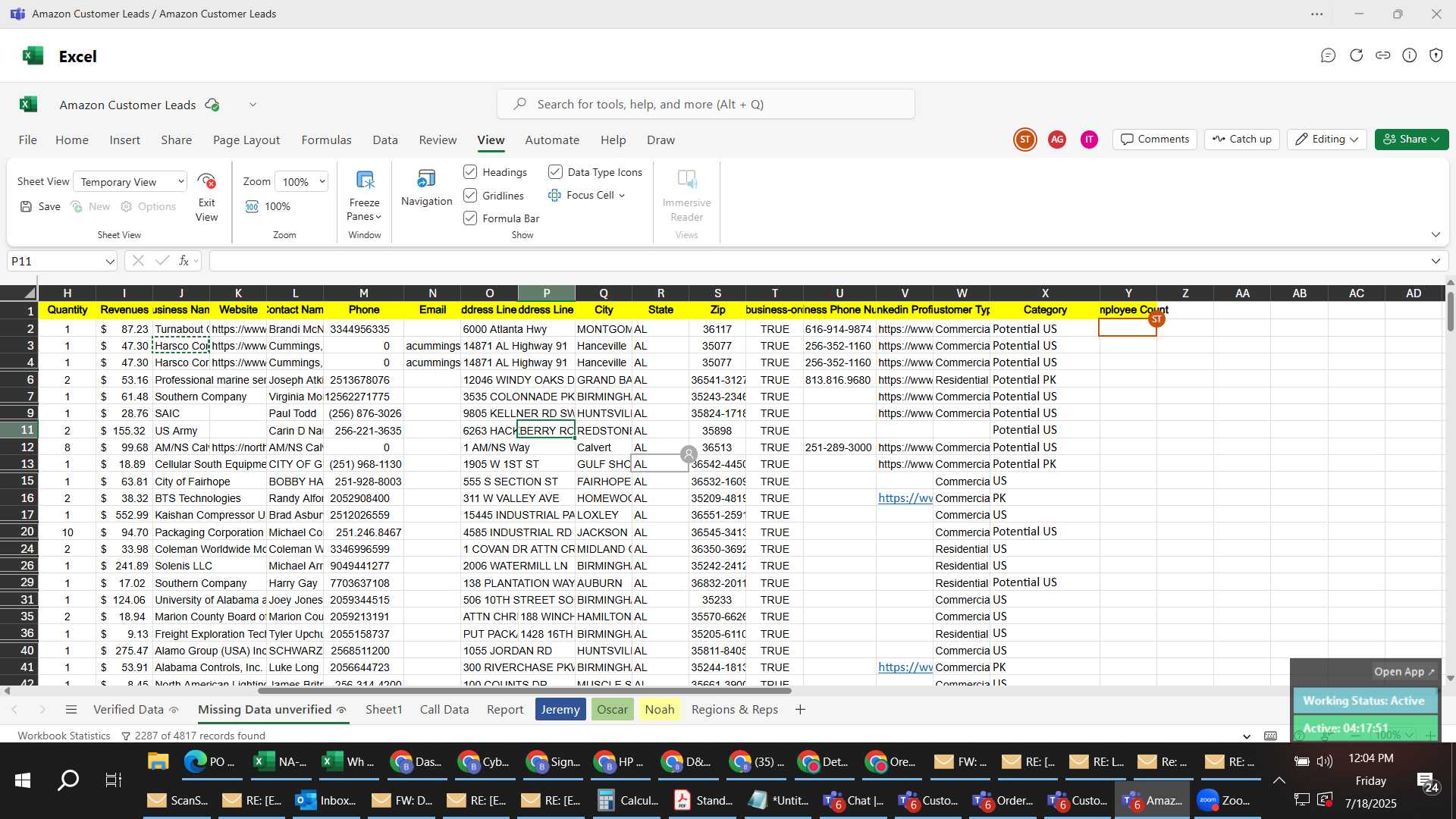1456x819 pixels.
Task: Collapse the ribbon with the chevron
Action: [x=1435, y=235]
